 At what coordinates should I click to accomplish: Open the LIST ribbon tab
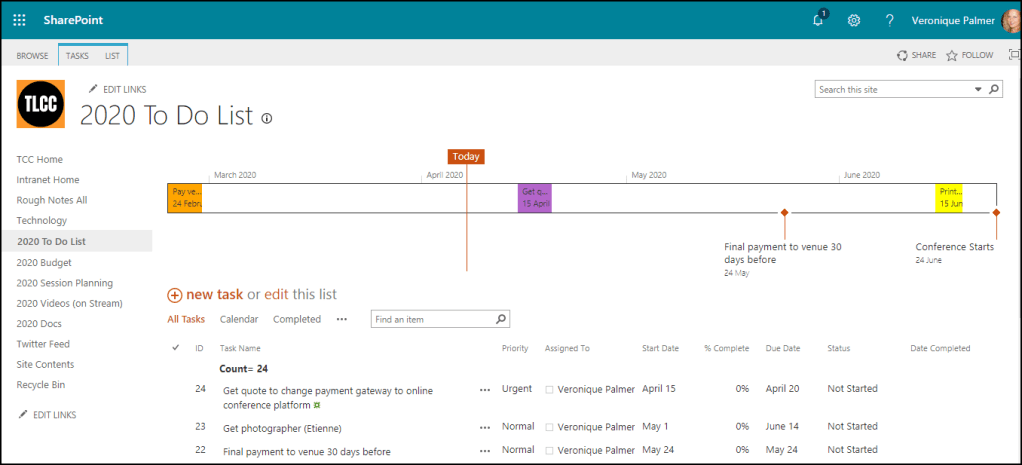[112, 56]
